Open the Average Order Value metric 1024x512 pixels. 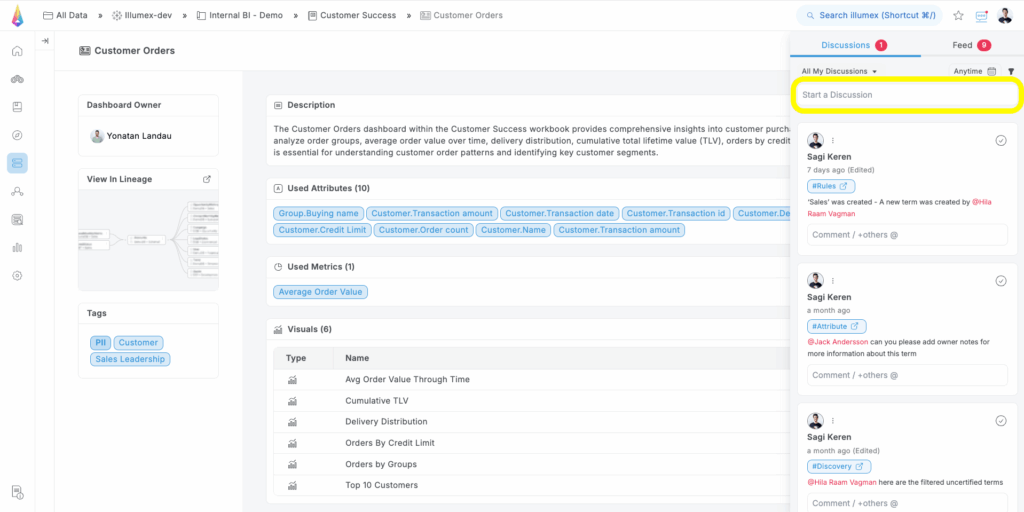point(322,292)
